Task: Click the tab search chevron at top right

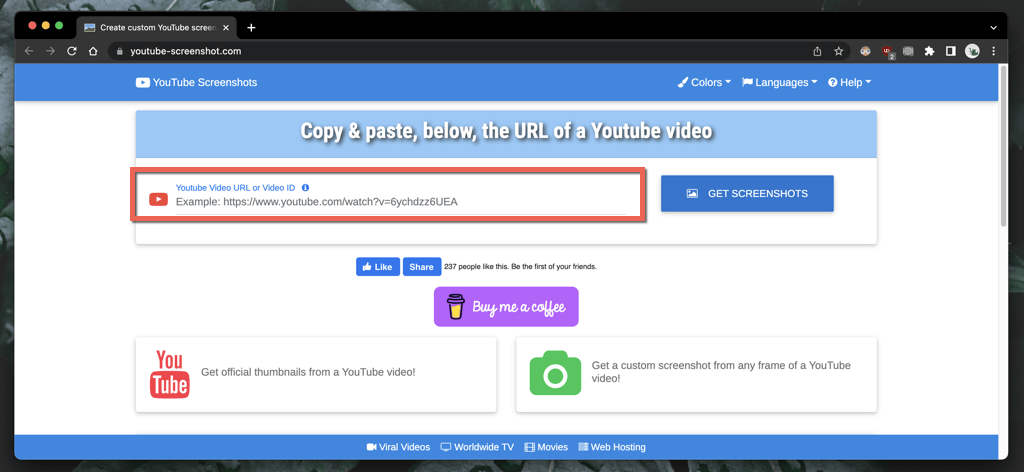Action: (993, 27)
